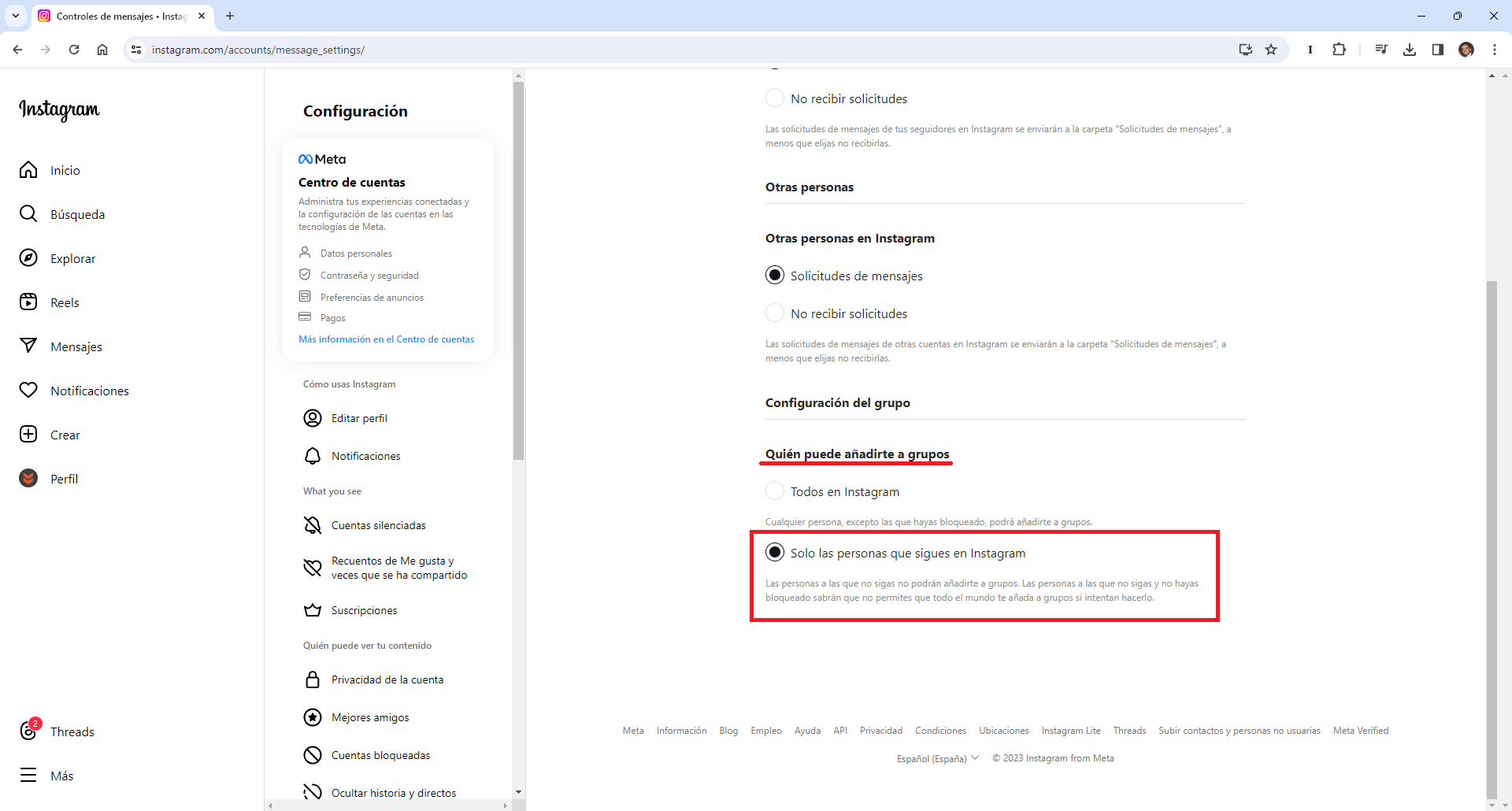Screen dimensions: 1512x811
Task: Click the Crear plus icon
Action: click(28, 435)
